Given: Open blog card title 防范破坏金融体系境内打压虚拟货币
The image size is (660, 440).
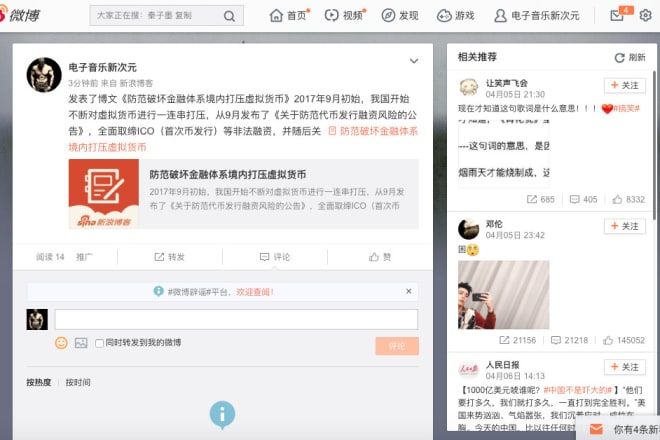Looking at the screenshot, I should point(228,174).
